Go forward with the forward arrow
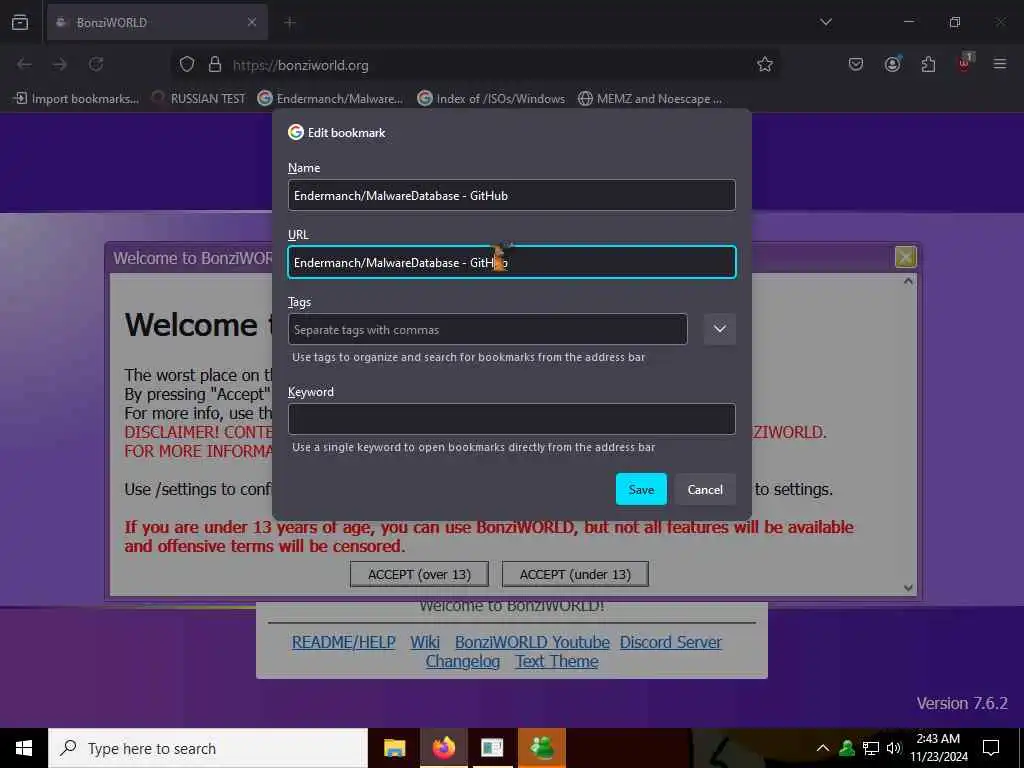The width and height of the screenshot is (1024, 768). 59,65
